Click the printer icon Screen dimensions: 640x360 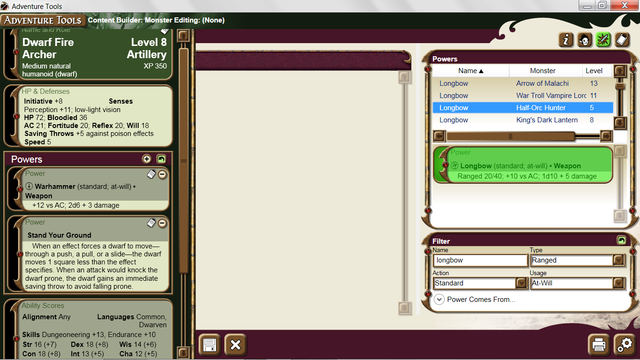tap(599, 345)
